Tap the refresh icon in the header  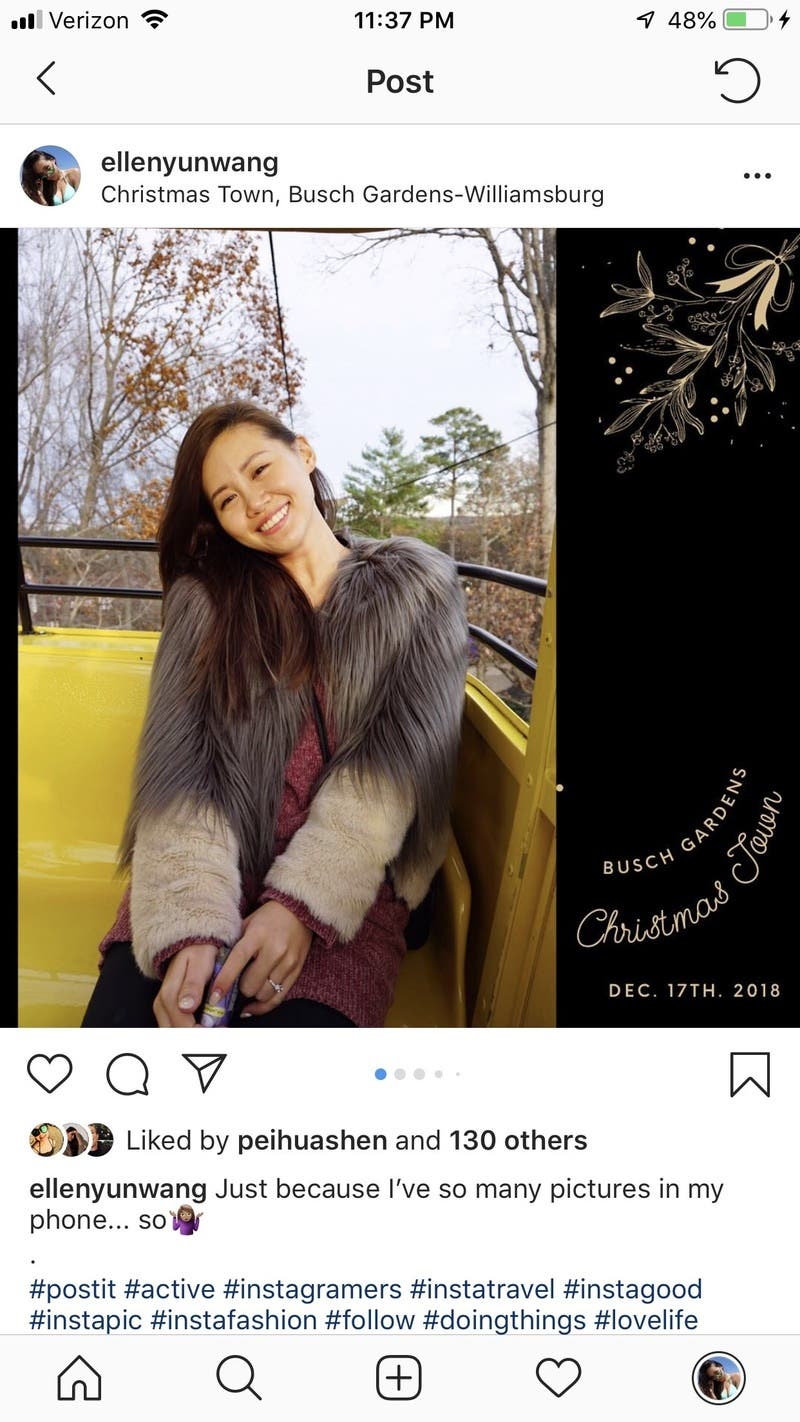[737, 80]
